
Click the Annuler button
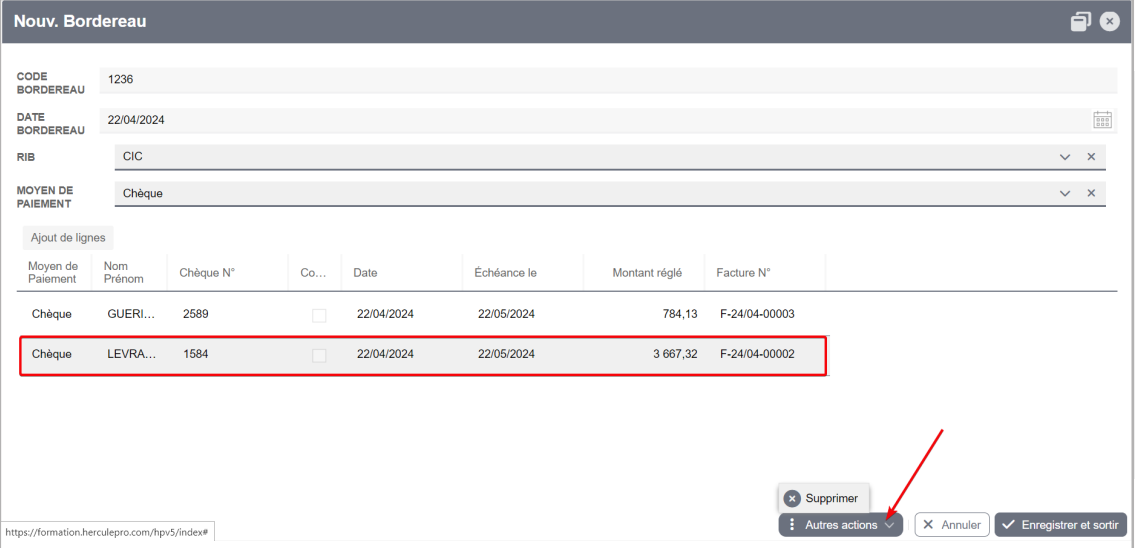coord(952,525)
